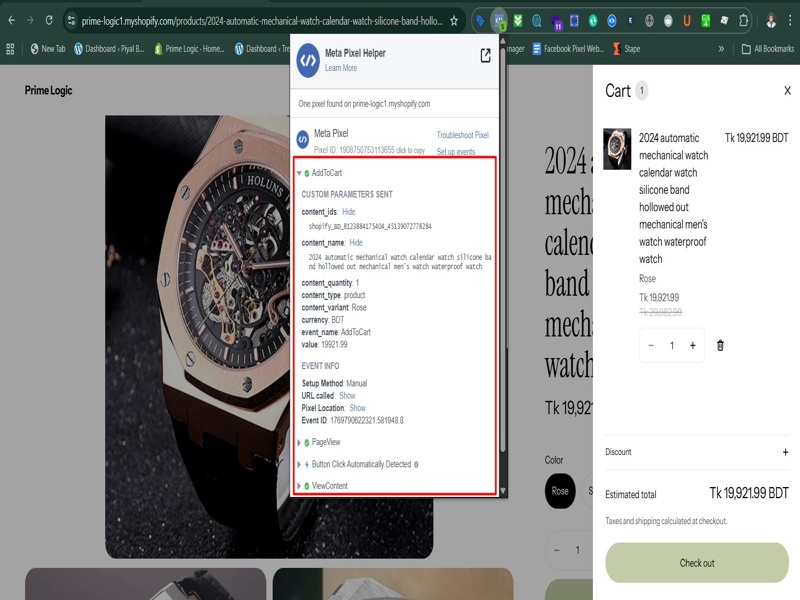Go back to previous page
This screenshot has width=800, height=600.
point(11,21)
